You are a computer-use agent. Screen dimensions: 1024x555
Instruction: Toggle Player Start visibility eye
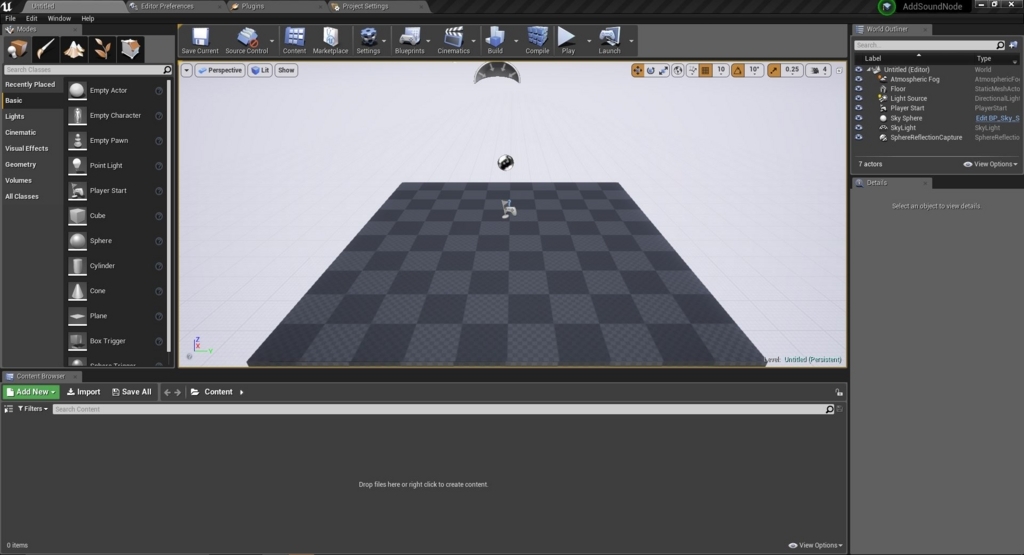click(859, 108)
